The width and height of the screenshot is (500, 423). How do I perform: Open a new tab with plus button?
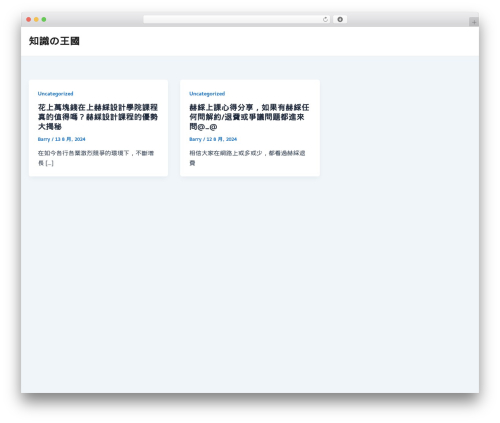tap(474, 22)
